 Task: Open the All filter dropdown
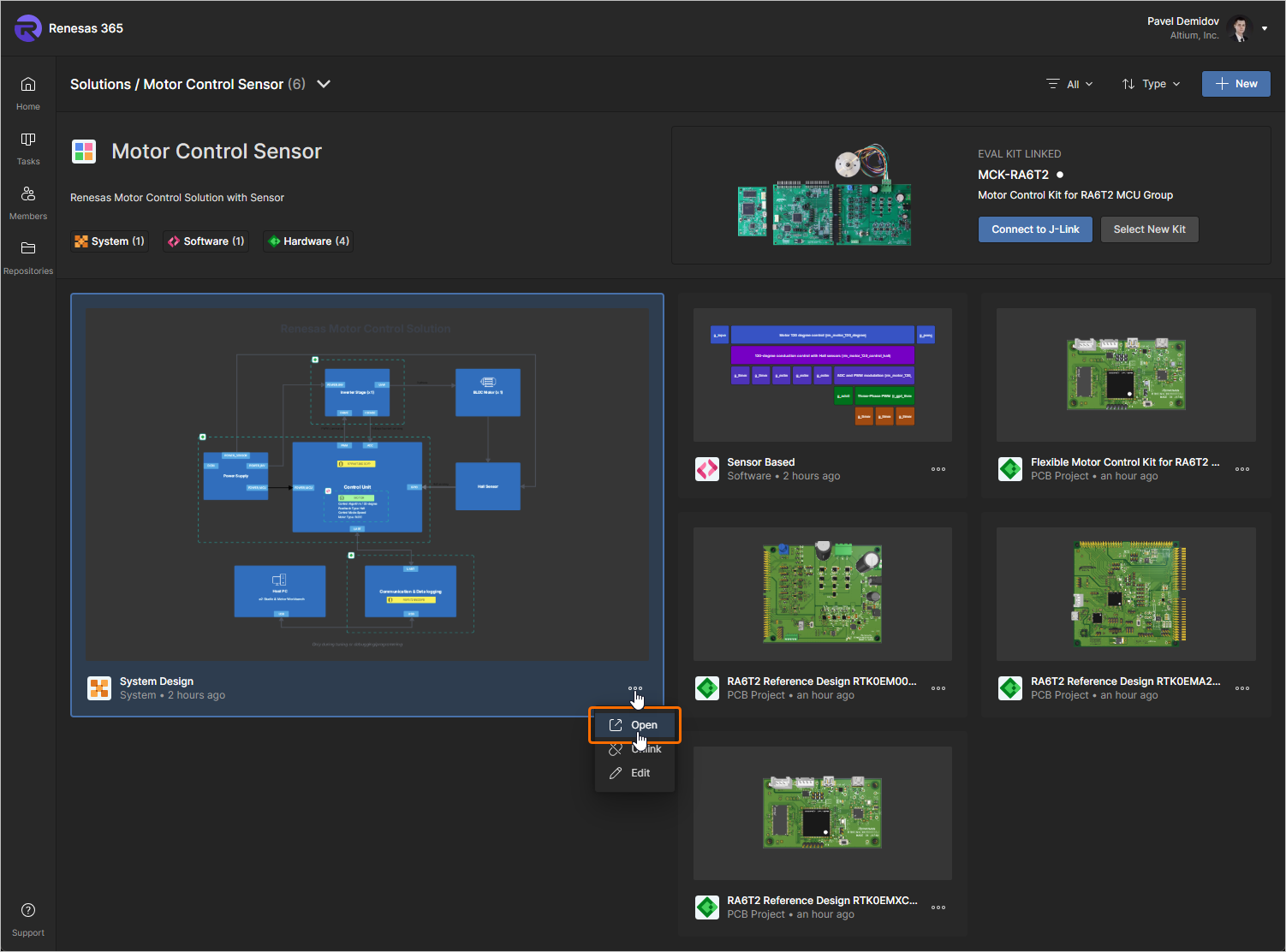click(x=1070, y=84)
